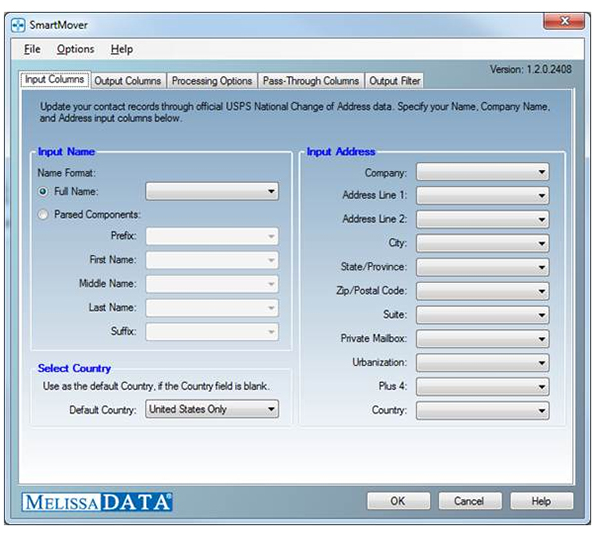Select the Parsed Components radio button
Image resolution: width=600 pixels, height=538 pixels.
click(43, 214)
